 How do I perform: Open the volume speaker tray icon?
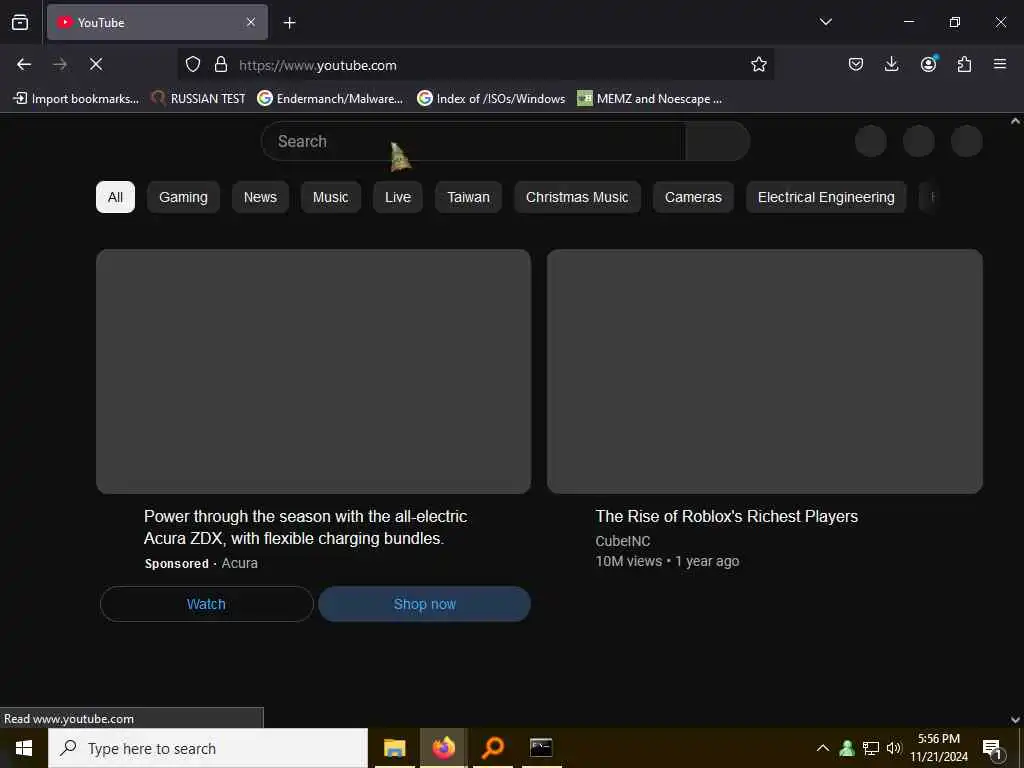pyautogui.click(x=893, y=748)
